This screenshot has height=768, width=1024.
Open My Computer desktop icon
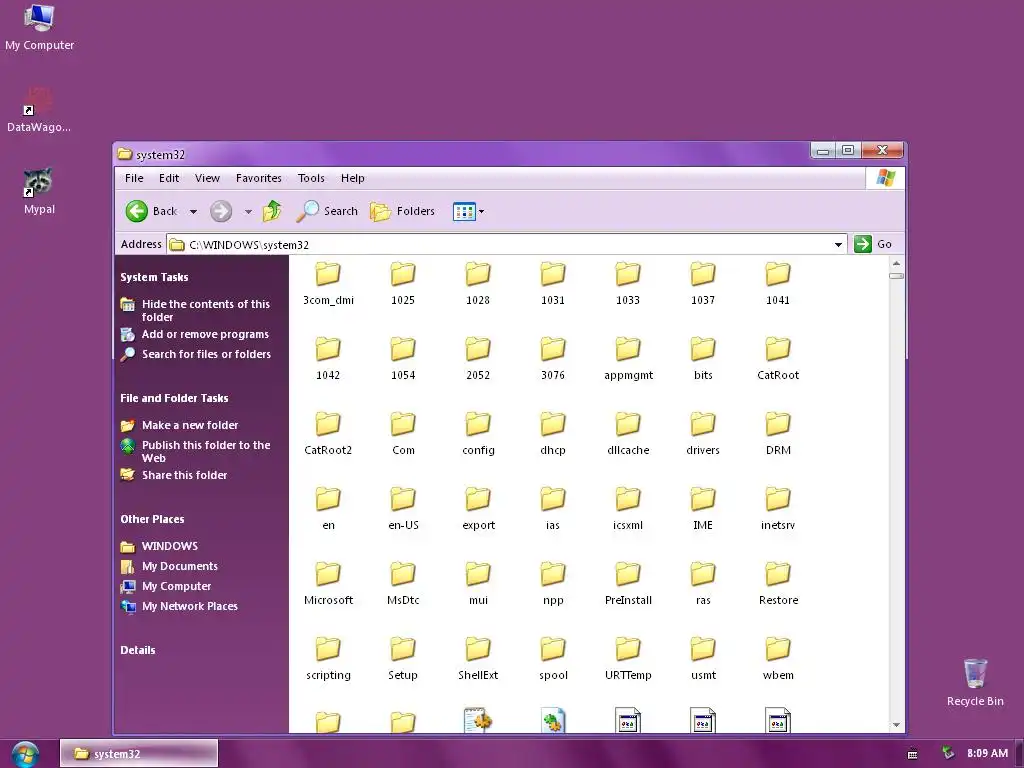[39, 27]
